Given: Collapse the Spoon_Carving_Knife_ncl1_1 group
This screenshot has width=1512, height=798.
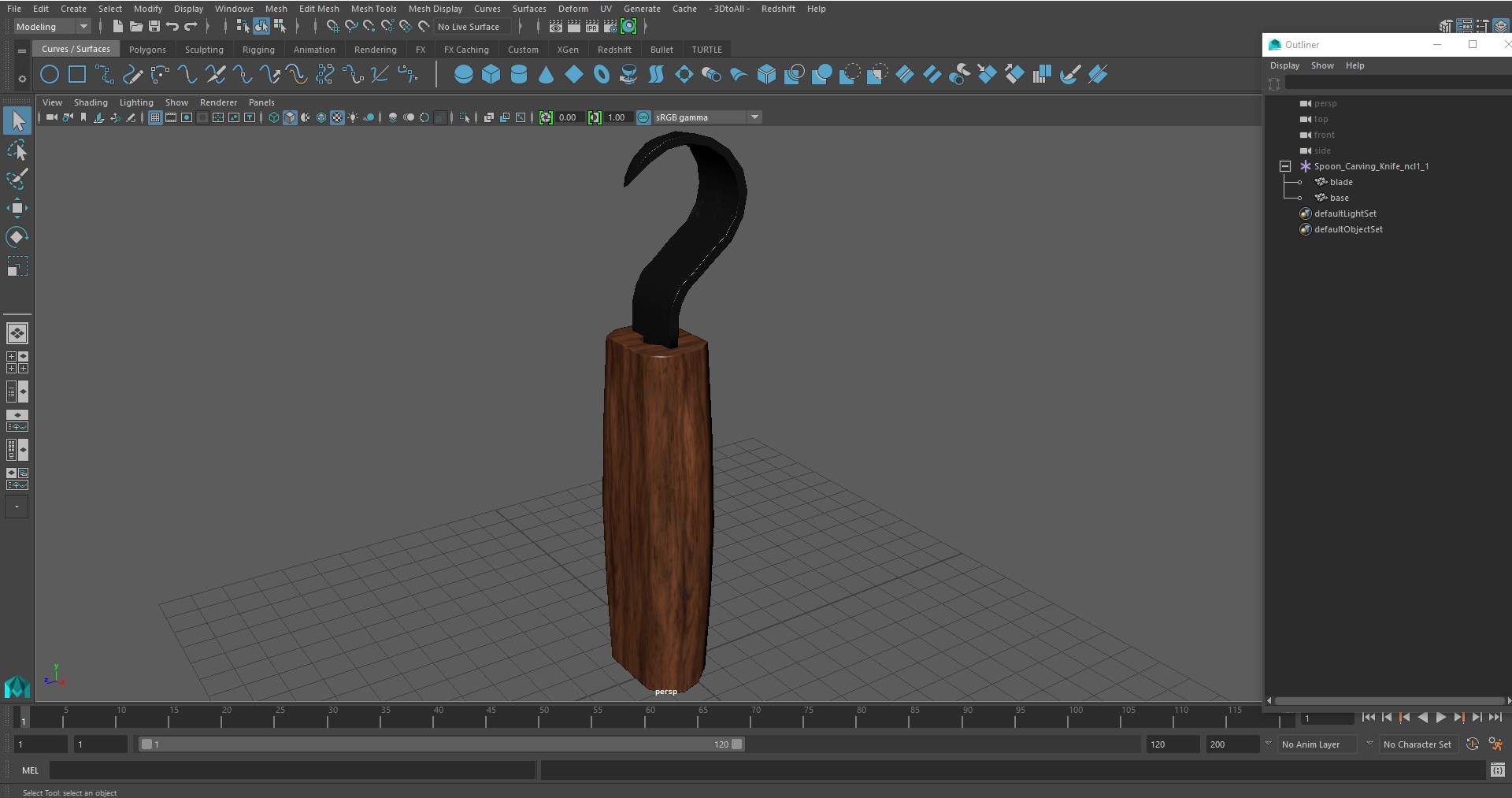Looking at the screenshot, I should pyautogui.click(x=1285, y=166).
